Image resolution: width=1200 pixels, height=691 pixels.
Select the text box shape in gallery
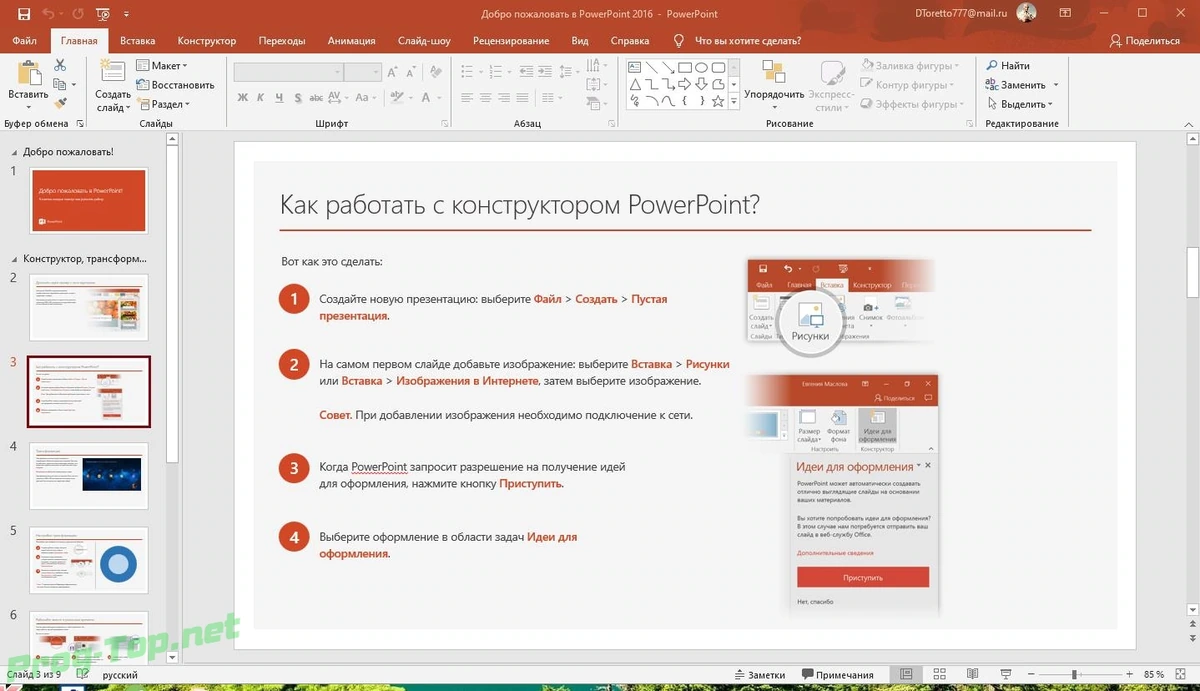pos(635,68)
